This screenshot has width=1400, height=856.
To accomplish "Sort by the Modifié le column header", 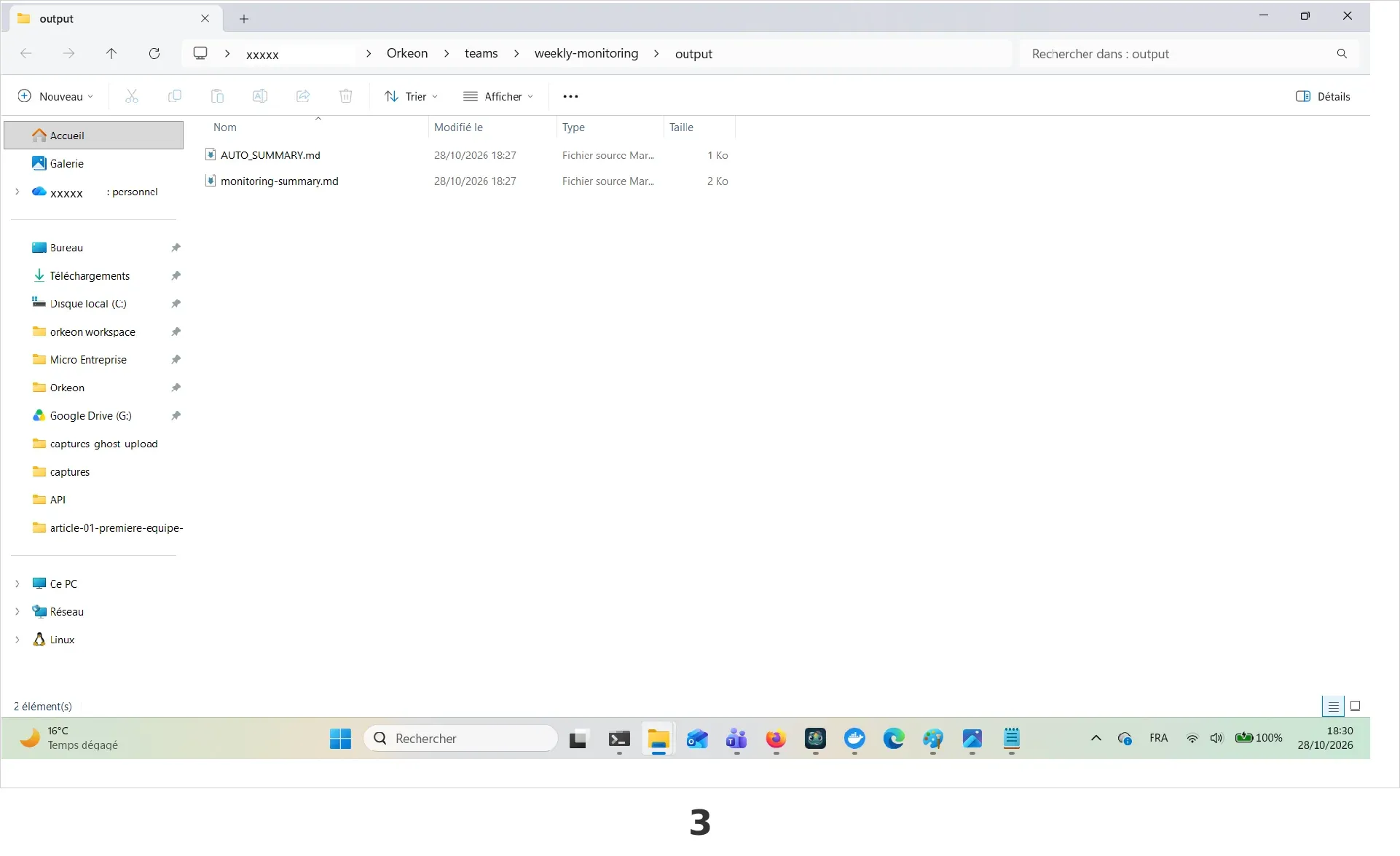I will point(458,127).
